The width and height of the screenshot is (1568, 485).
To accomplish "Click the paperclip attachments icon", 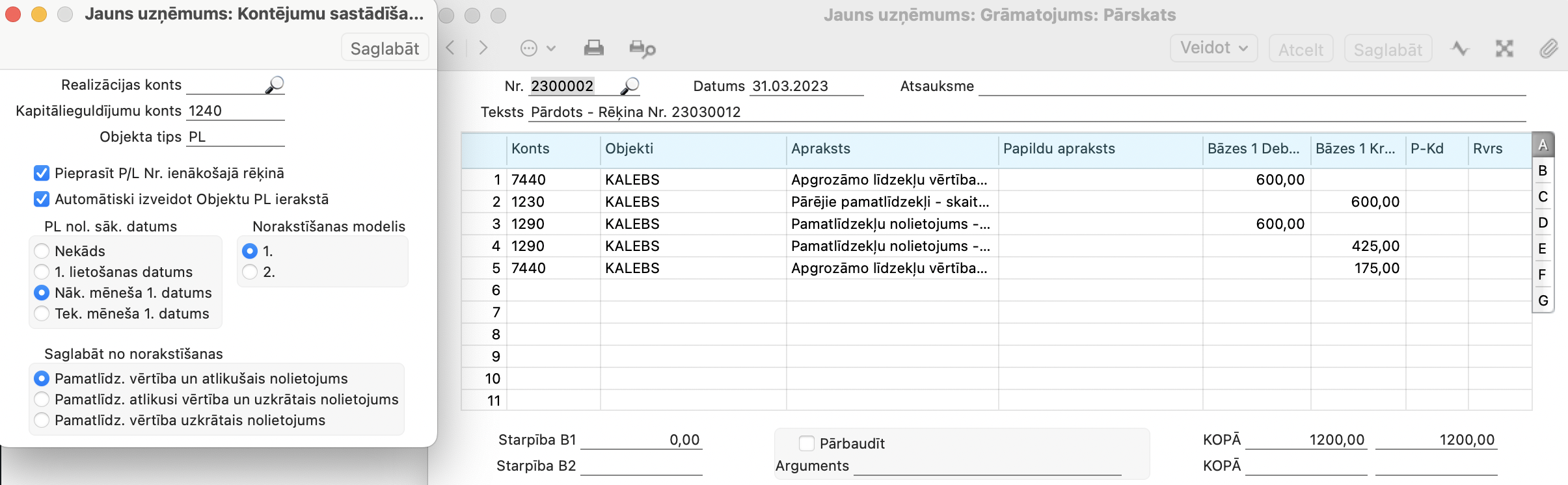I will tap(1548, 49).
